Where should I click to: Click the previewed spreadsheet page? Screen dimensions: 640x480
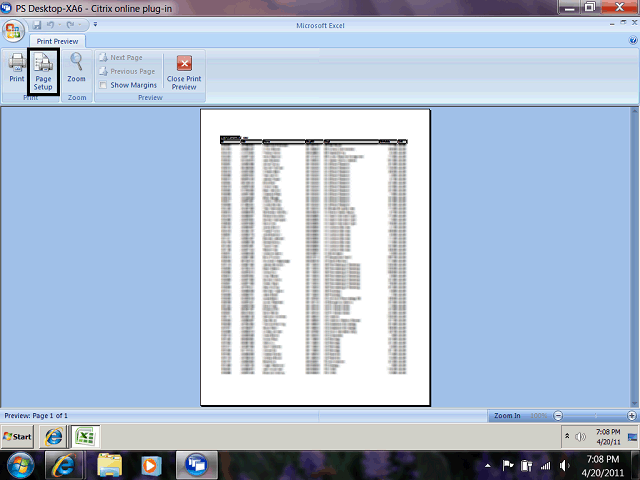click(315, 258)
